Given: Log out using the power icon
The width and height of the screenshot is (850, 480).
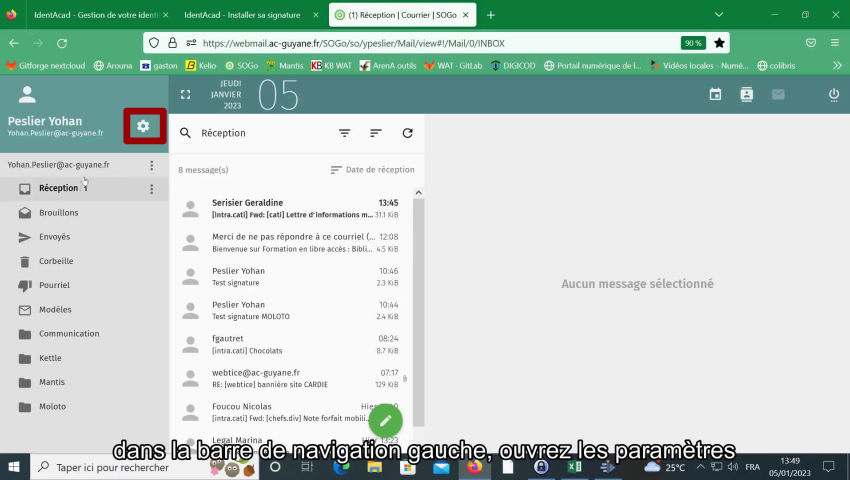Looking at the screenshot, I should coord(834,94).
